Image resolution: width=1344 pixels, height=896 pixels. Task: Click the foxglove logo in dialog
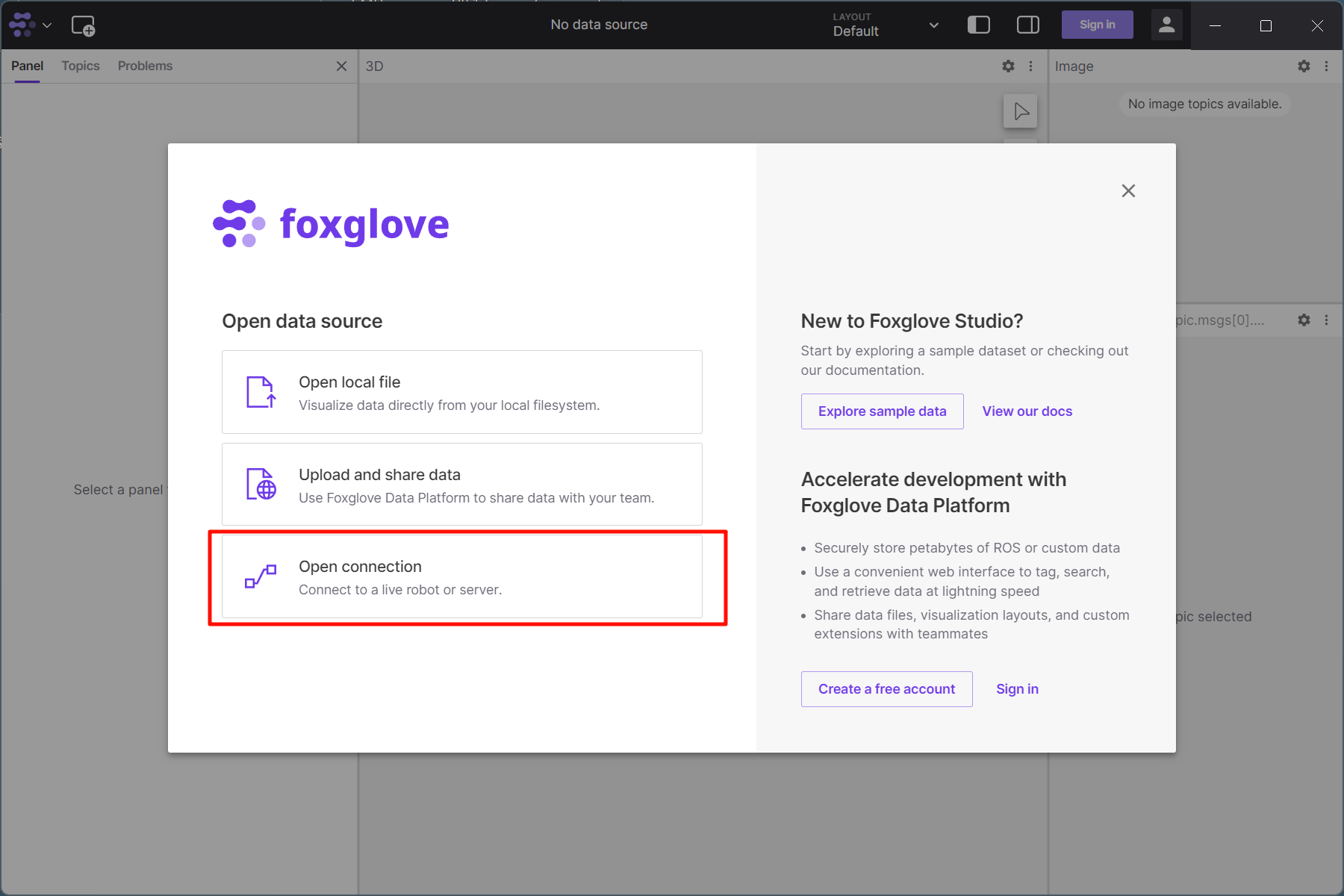coord(331,224)
